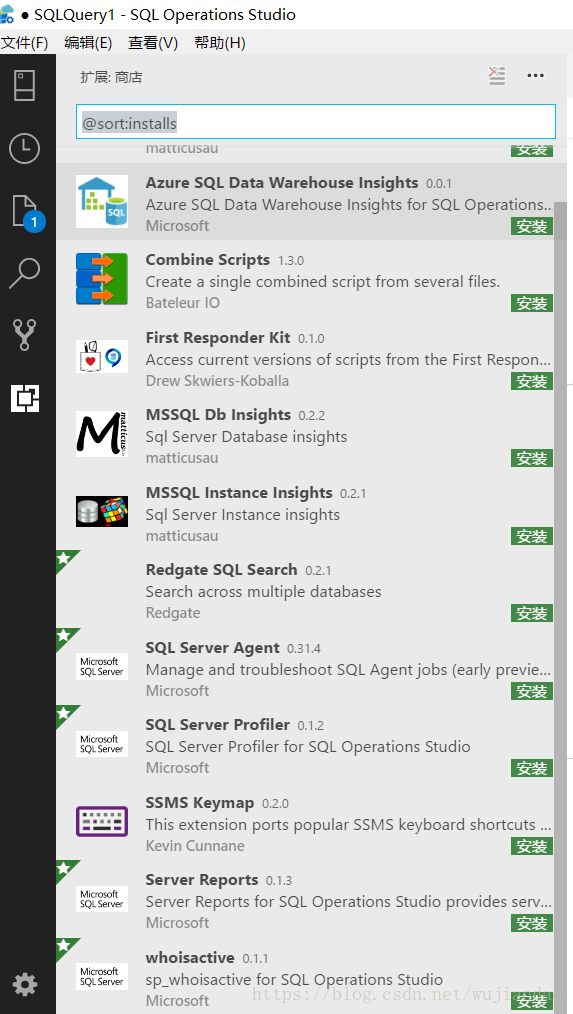This screenshot has height=1014, width=573.
Task: Select Combine Scripts title text
Action: [208, 260]
